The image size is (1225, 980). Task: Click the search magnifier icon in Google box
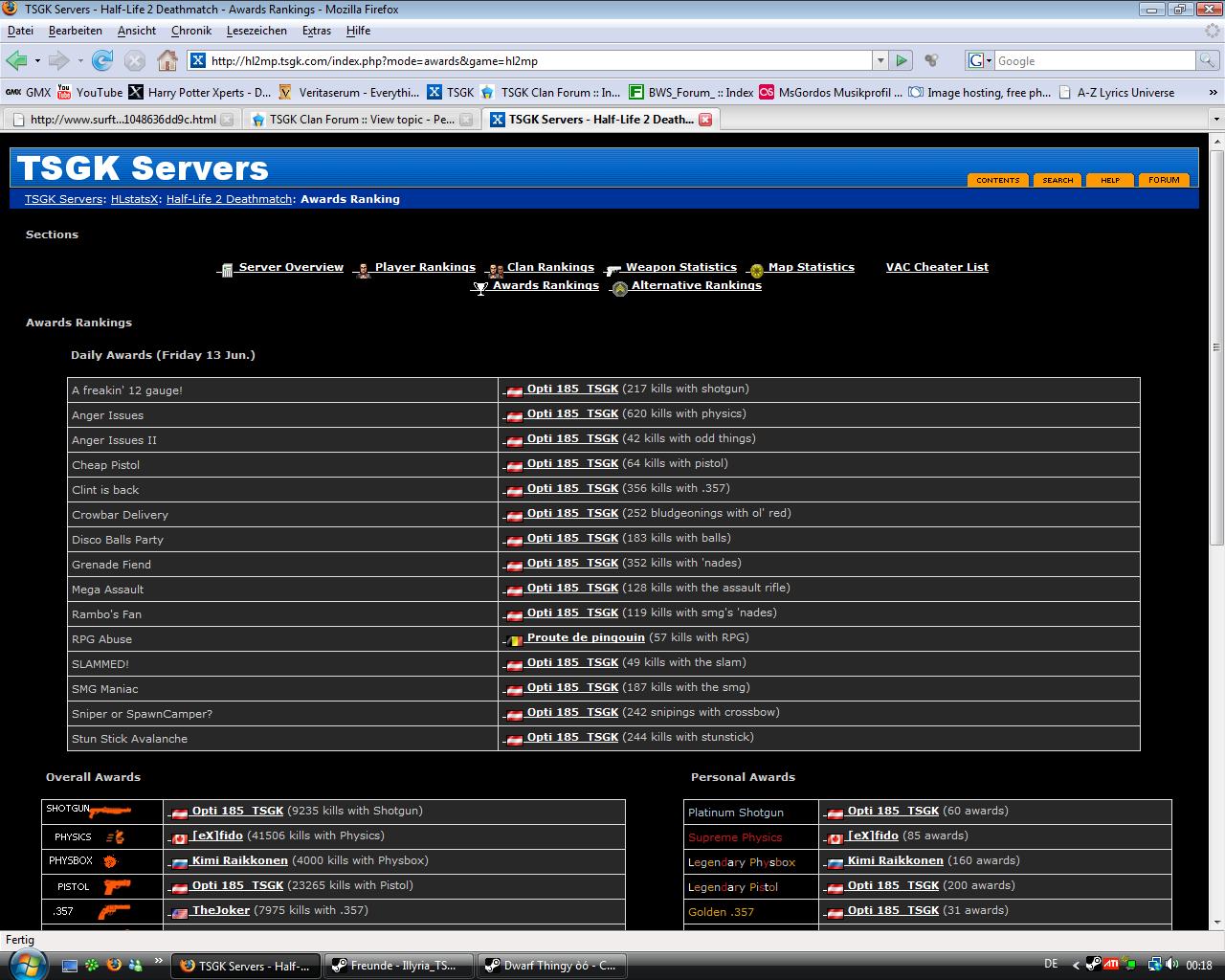coord(1208,60)
